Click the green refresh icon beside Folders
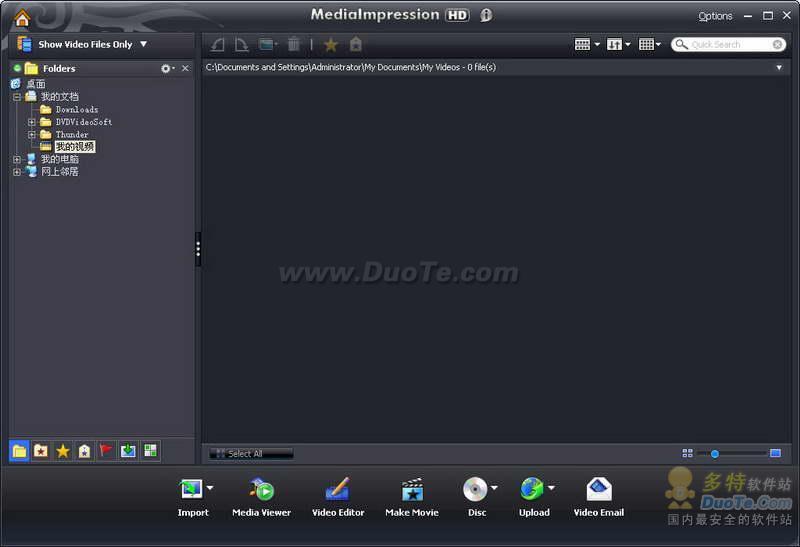Image resolution: width=800 pixels, height=547 pixels. pos(17,68)
